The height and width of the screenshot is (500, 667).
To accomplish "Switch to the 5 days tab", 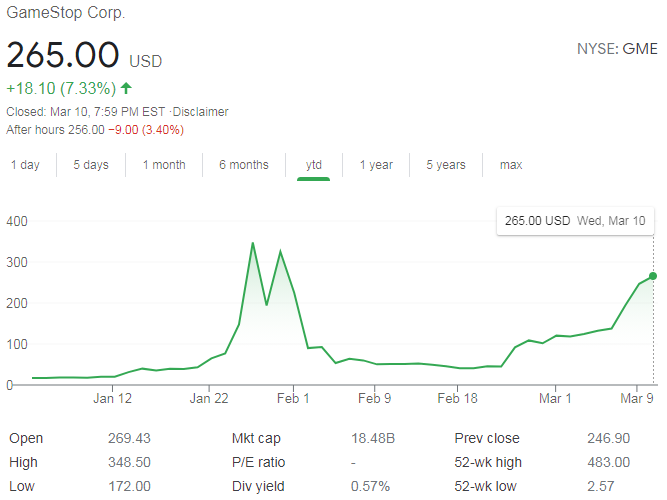I will (91, 165).
